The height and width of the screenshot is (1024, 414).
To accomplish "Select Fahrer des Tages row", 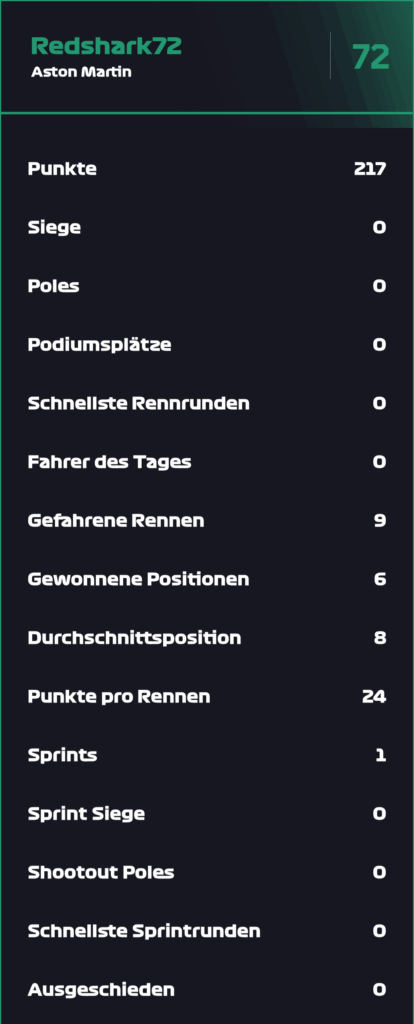I will (x=207, y=462).
